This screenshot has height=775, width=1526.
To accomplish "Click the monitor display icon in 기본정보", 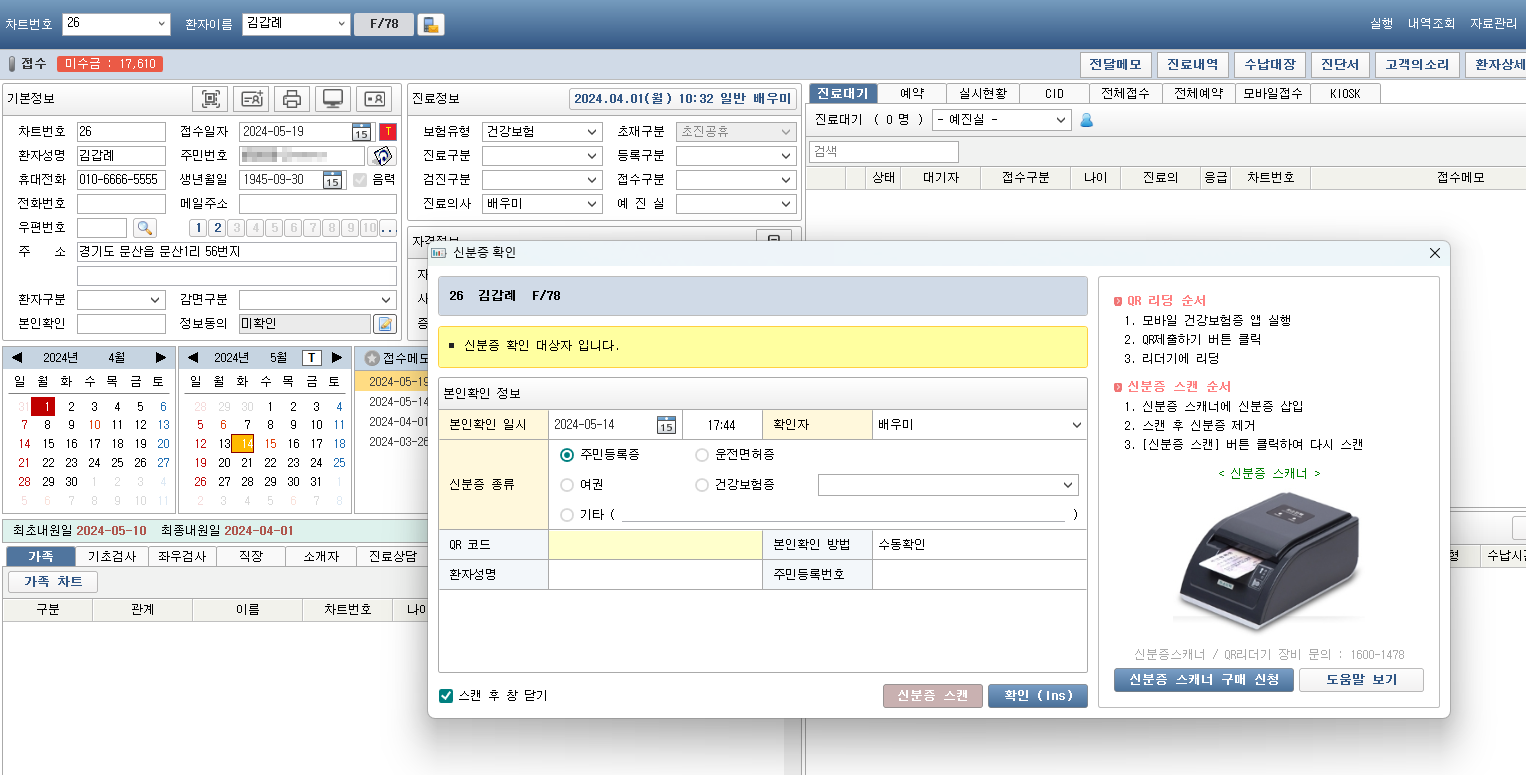I will 333,99.
